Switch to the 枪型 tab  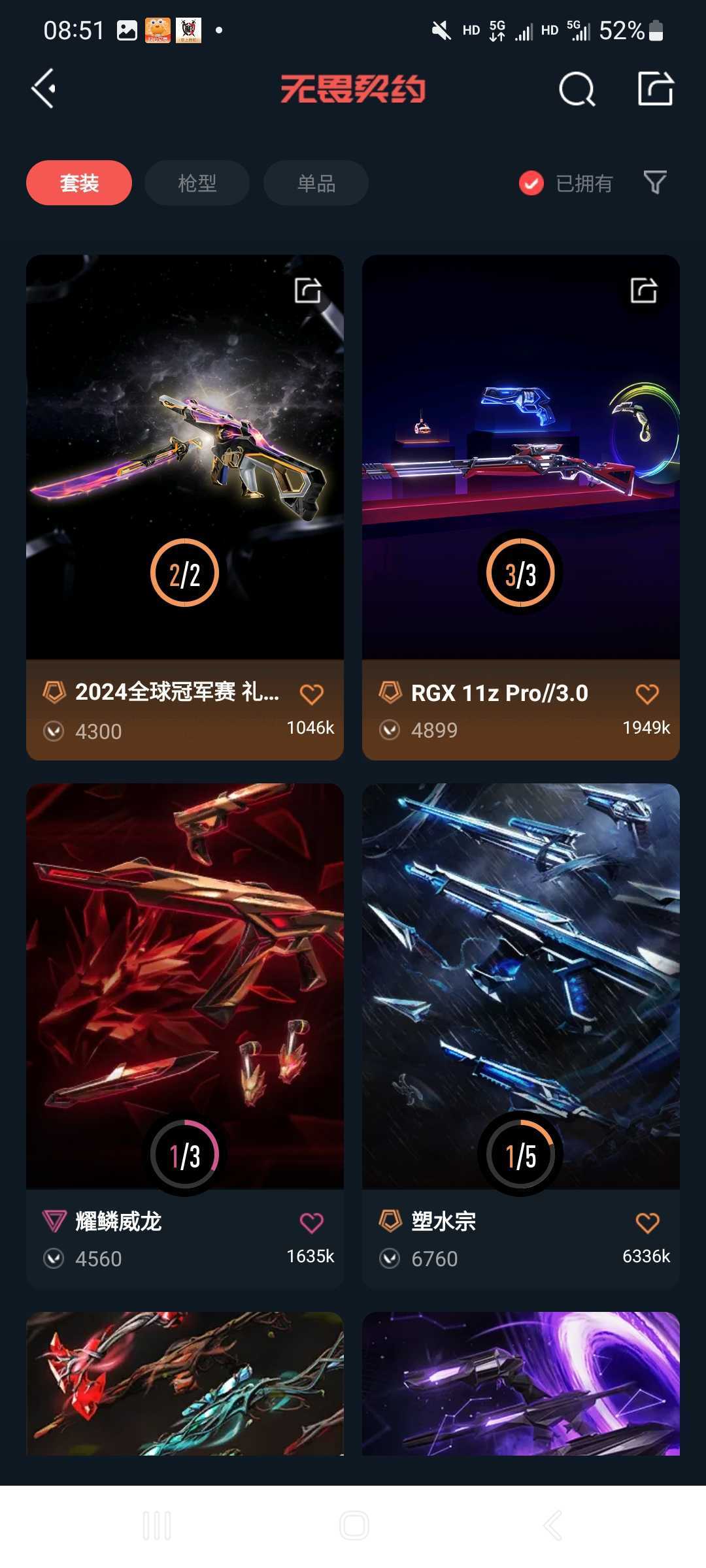pyautogui.click(x=197, y=183)
